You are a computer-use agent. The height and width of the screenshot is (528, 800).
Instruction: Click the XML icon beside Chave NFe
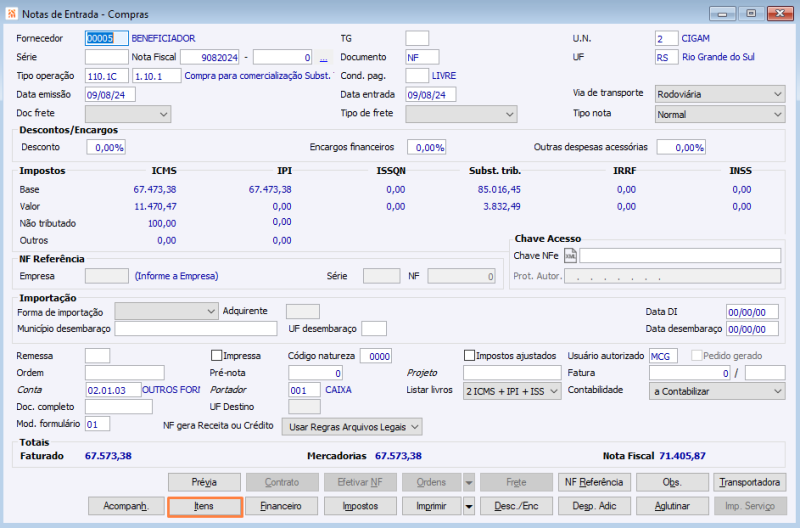click(570, 256)
